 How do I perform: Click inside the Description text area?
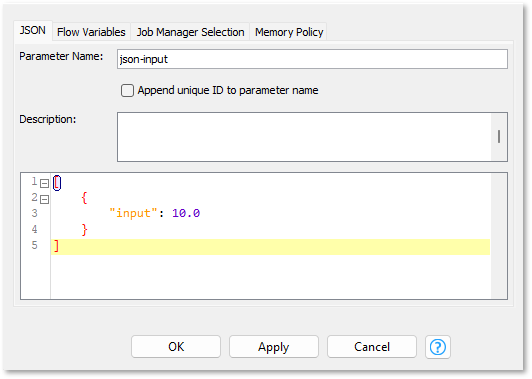click(304, 137)
